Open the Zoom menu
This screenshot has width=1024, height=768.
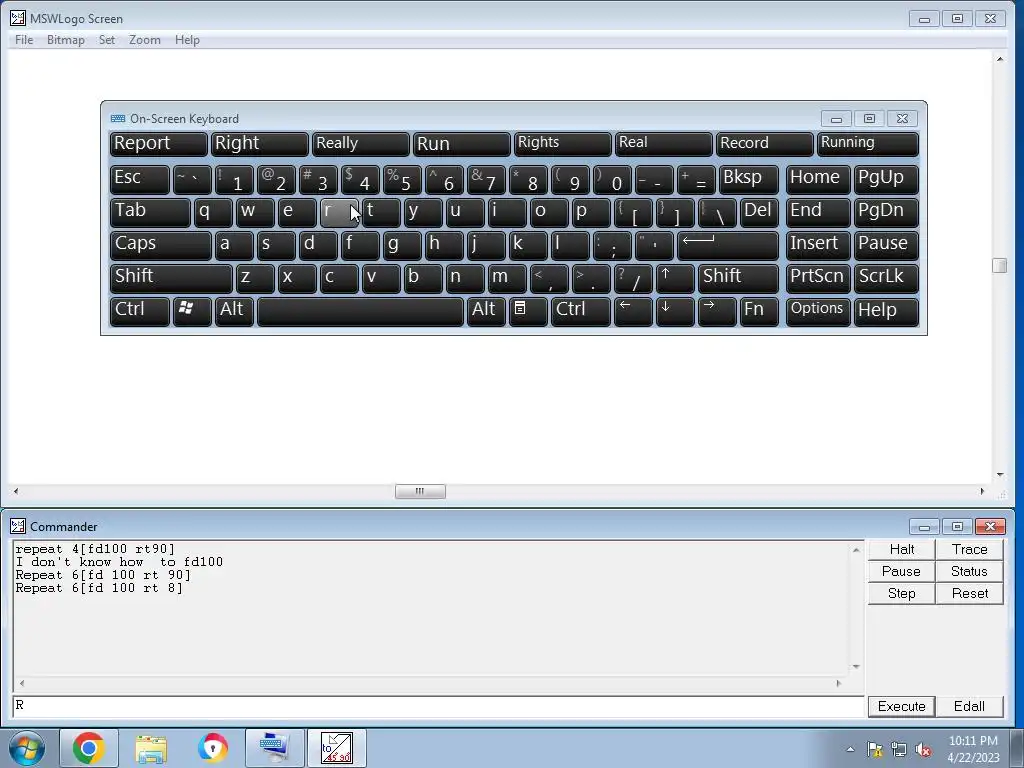(x=145, y=40)
